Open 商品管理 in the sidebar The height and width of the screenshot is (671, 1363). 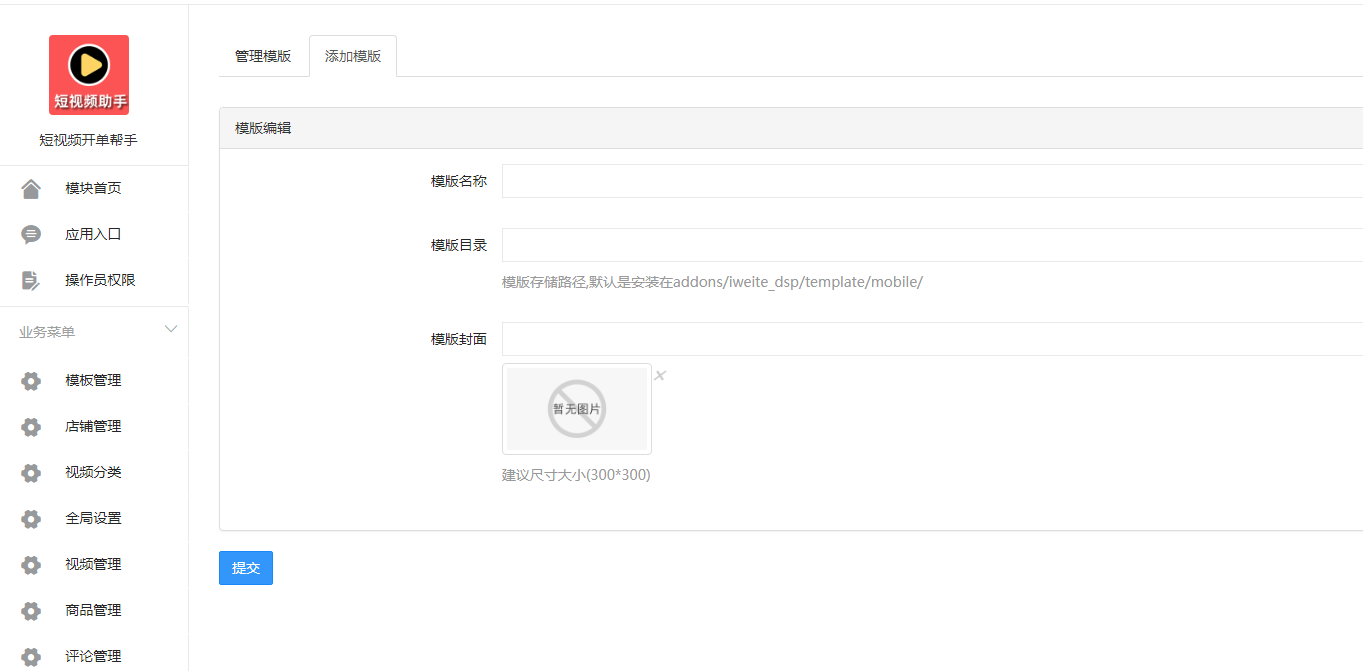93,610
